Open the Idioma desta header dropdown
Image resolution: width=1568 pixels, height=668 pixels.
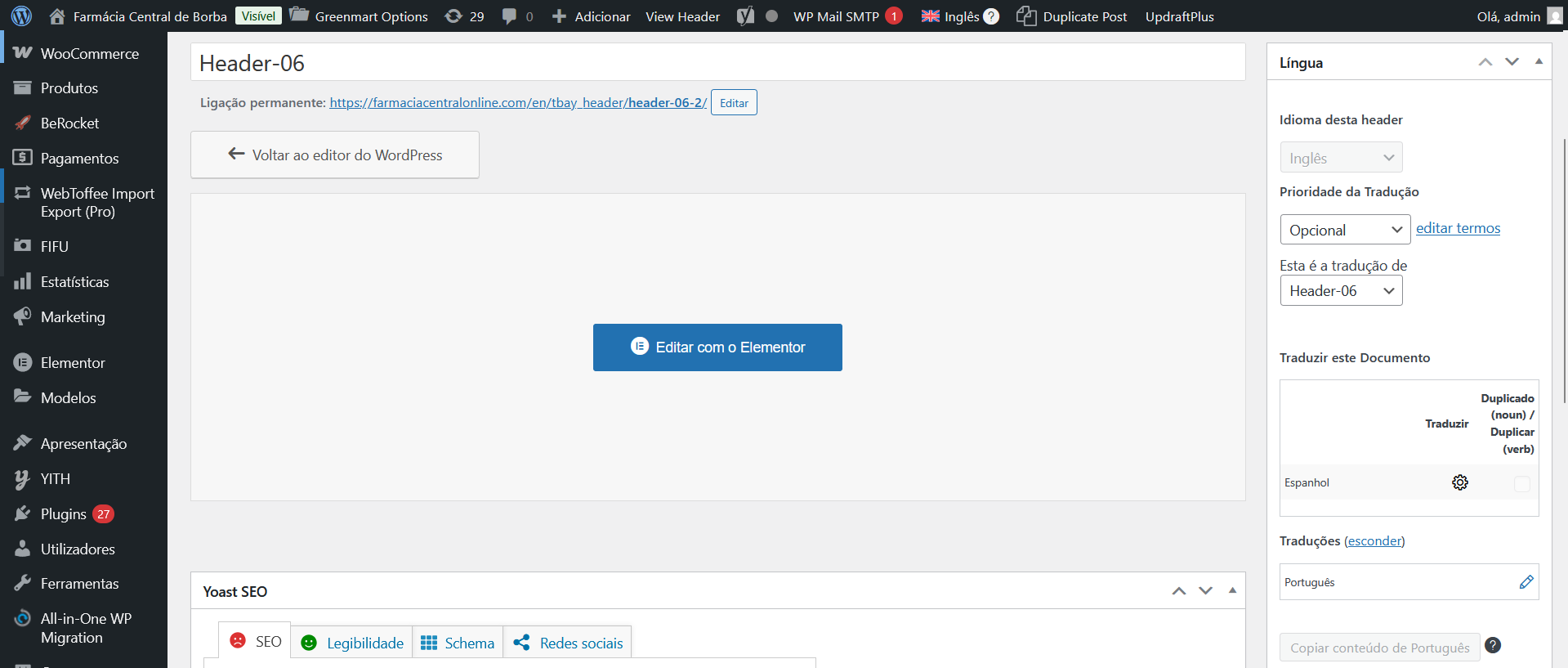[1341, 158]
